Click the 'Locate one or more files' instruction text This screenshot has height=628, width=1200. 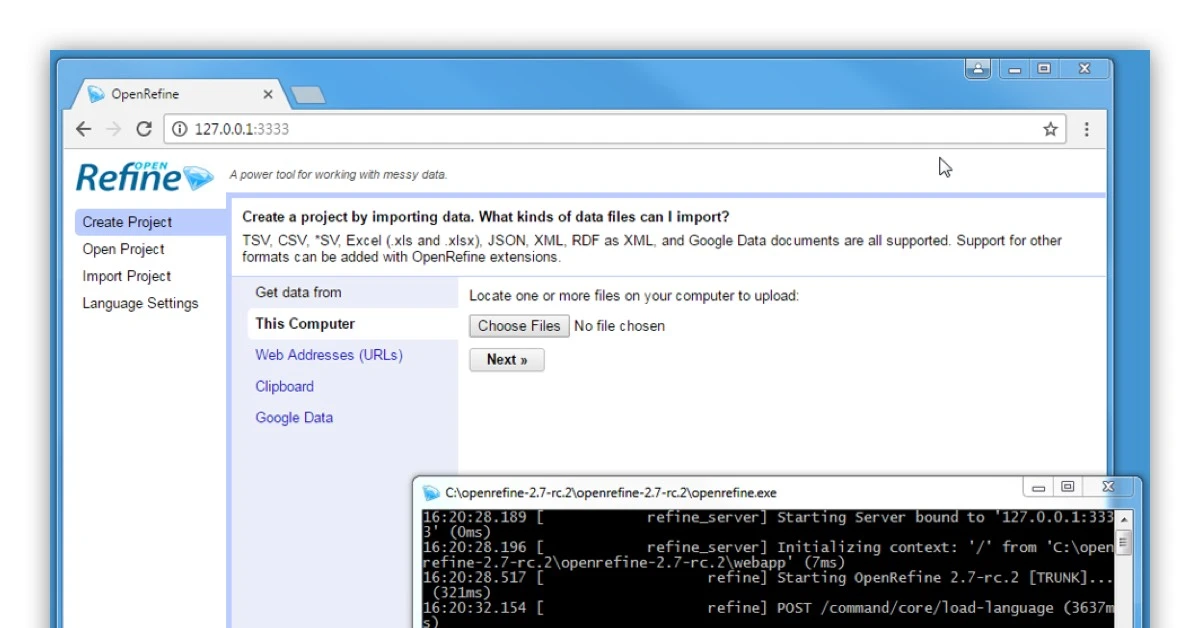[x=634, y=296]
